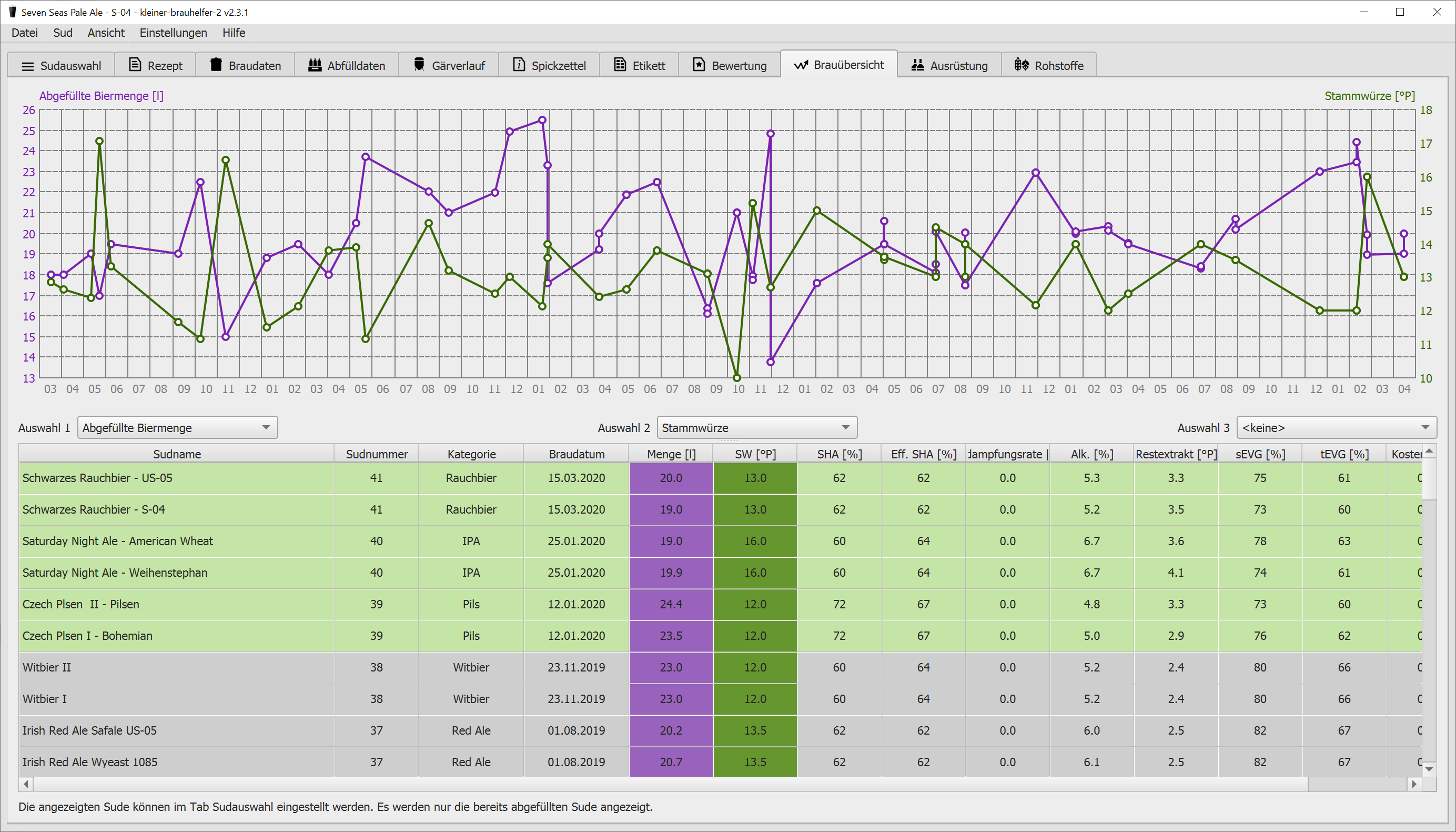Click the Sudname column header
Image resolution: width=1456 pixels, height=832 pixels.
pyautogui.click(x=177, y=454)
